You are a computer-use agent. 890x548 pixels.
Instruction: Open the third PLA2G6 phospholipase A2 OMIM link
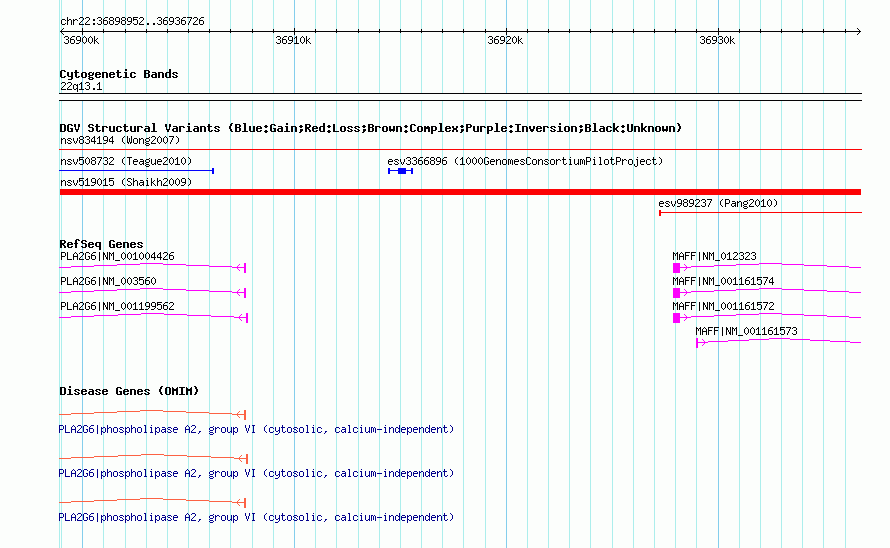[x=256, y=517]
